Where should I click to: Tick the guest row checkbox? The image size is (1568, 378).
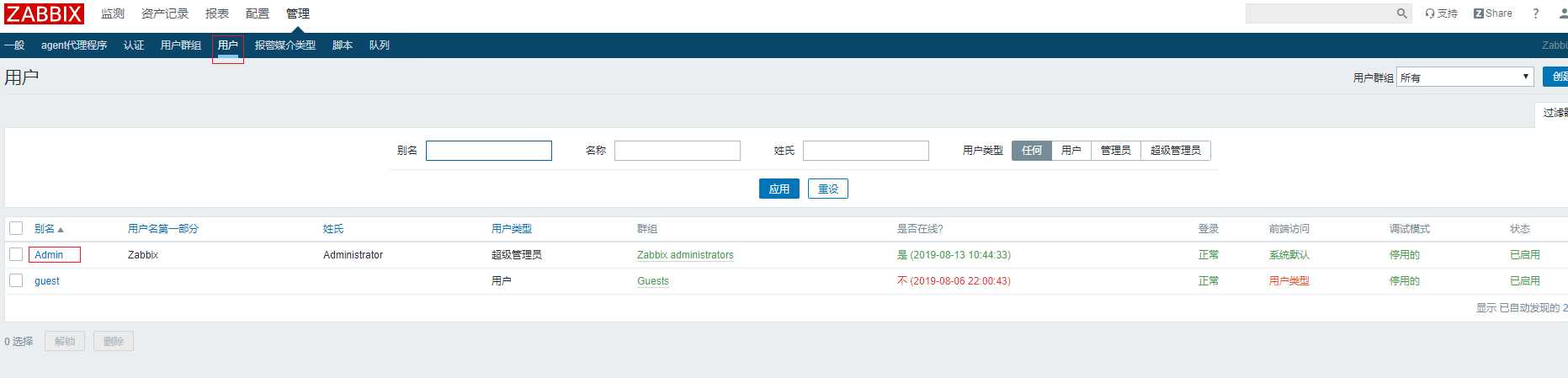[16, 280]
